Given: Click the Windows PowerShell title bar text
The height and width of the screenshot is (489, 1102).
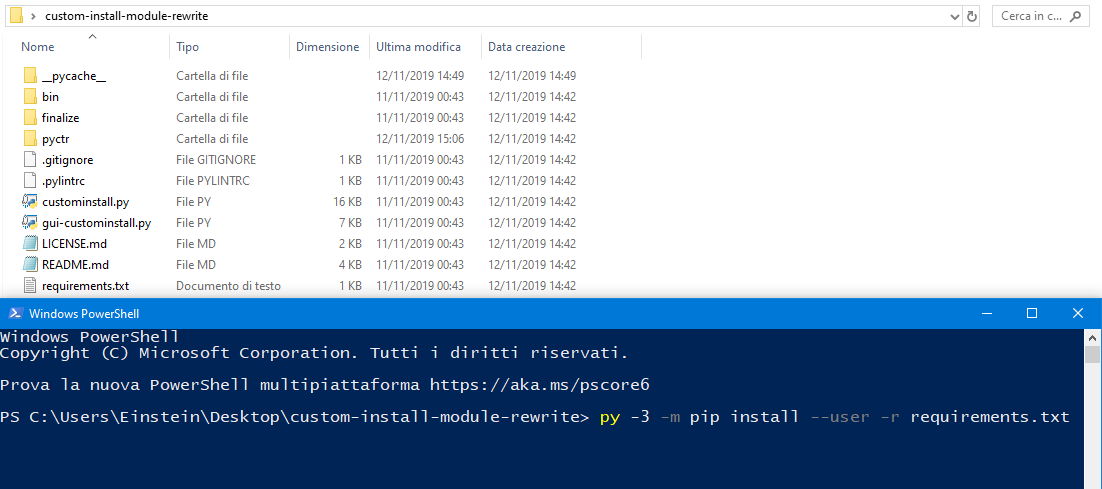Looking at the screenshot, I should (84, 313).
